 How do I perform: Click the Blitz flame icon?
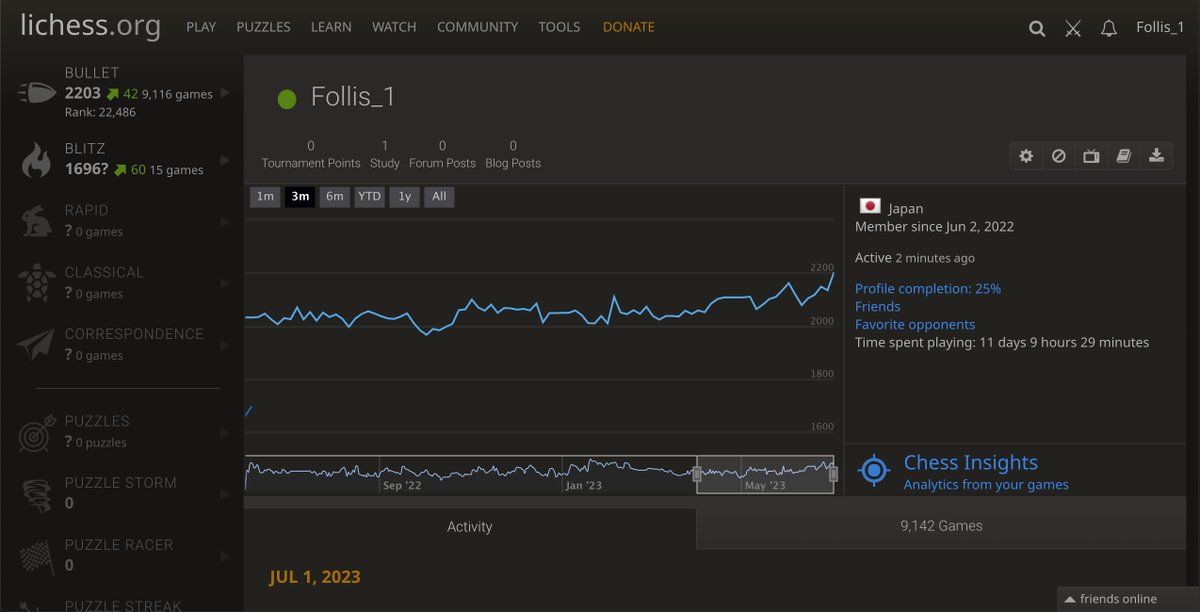pos(36,160)
